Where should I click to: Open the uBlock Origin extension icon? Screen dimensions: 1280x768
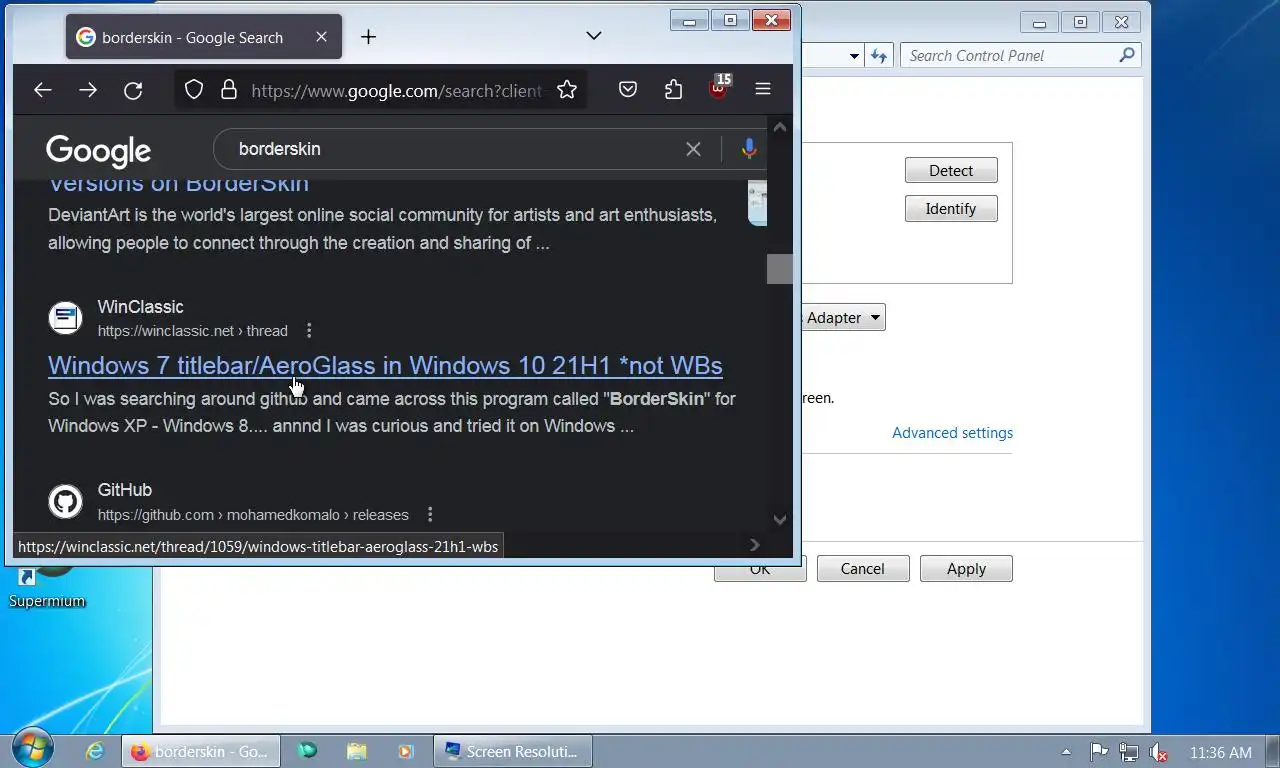[719, 88]
